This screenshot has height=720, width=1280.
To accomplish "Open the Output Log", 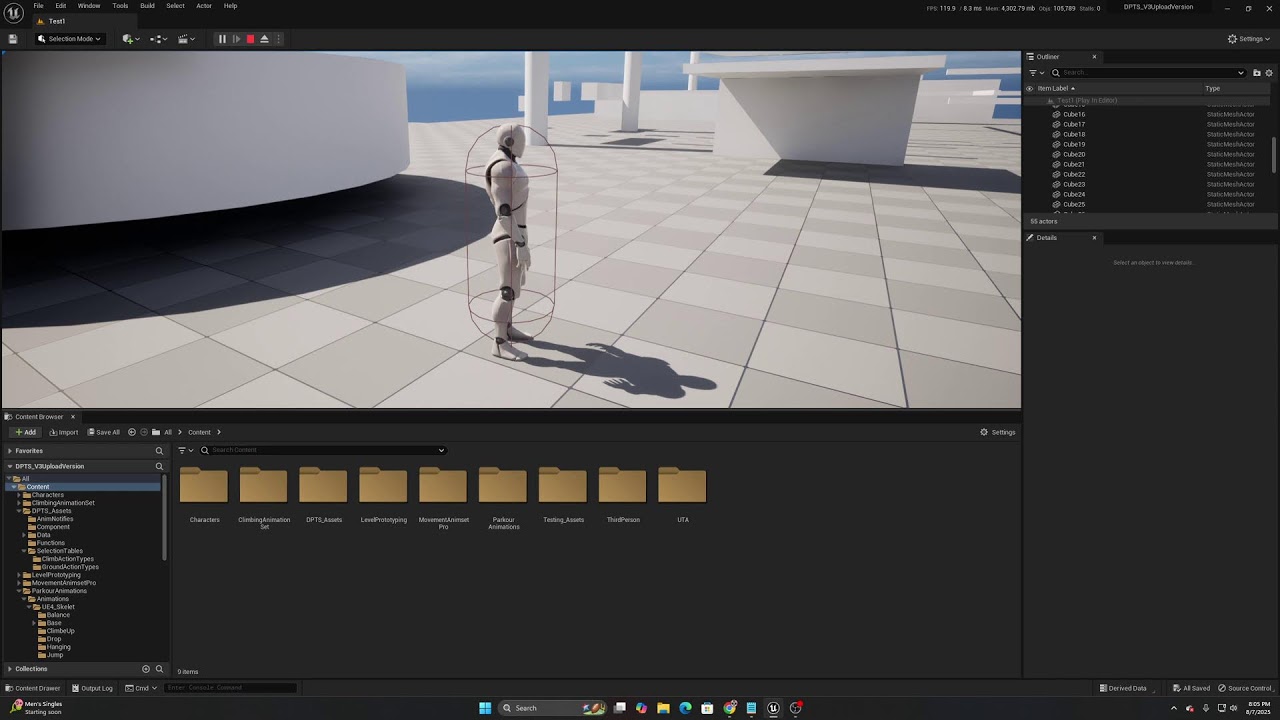I will coord(92,688).
